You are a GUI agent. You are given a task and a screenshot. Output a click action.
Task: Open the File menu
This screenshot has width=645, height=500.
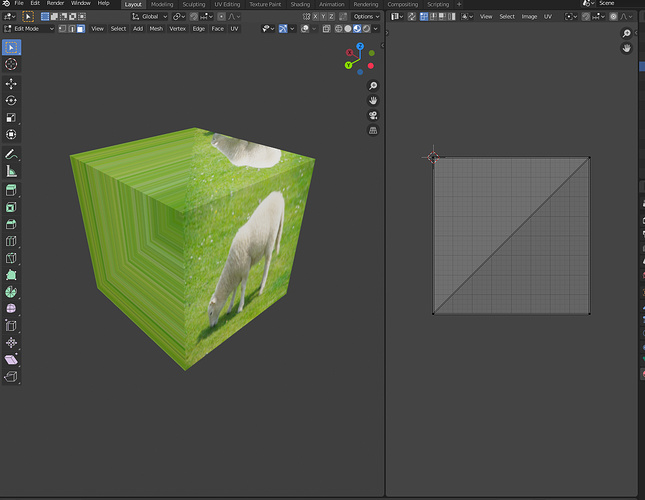(x=19, y=3)
